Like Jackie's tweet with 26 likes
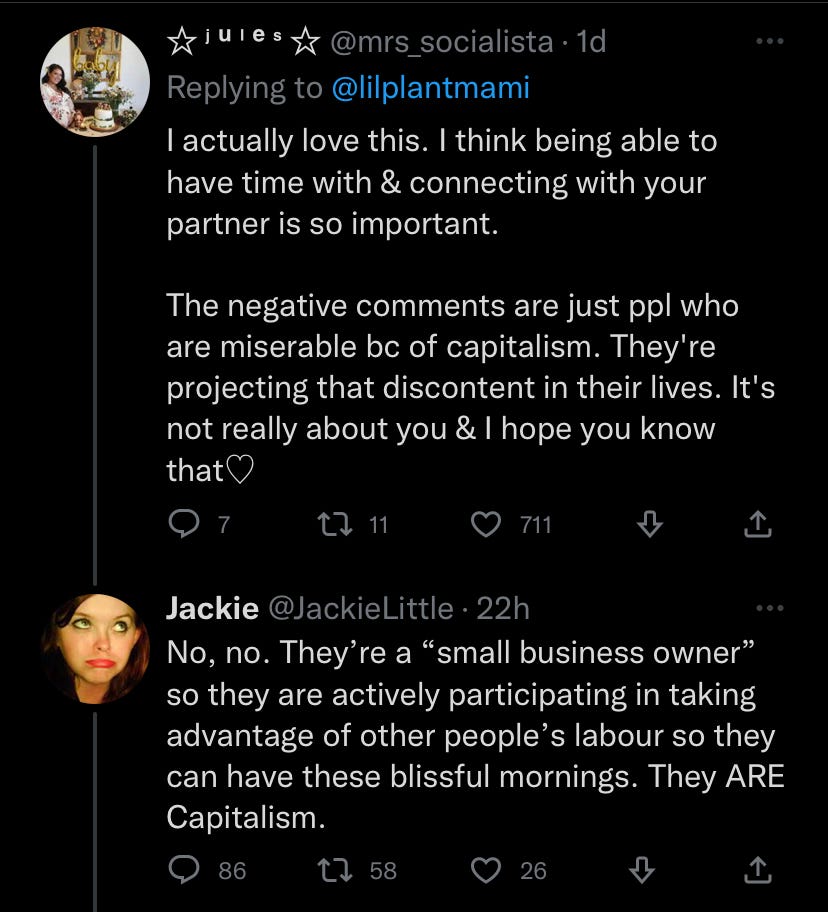Screen dimensions: 828x912 485,870
